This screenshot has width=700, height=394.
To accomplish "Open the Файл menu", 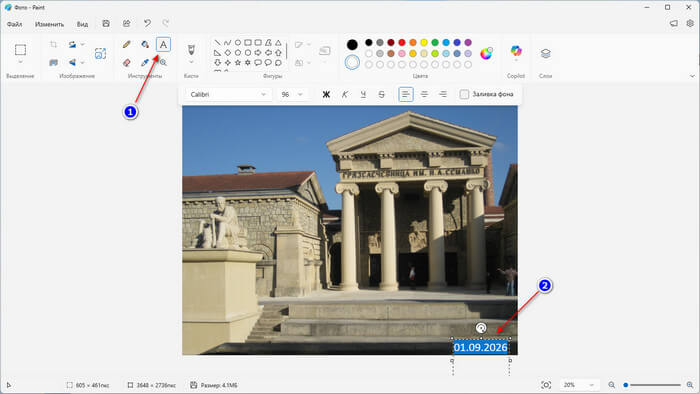I will tap(14, 24).
